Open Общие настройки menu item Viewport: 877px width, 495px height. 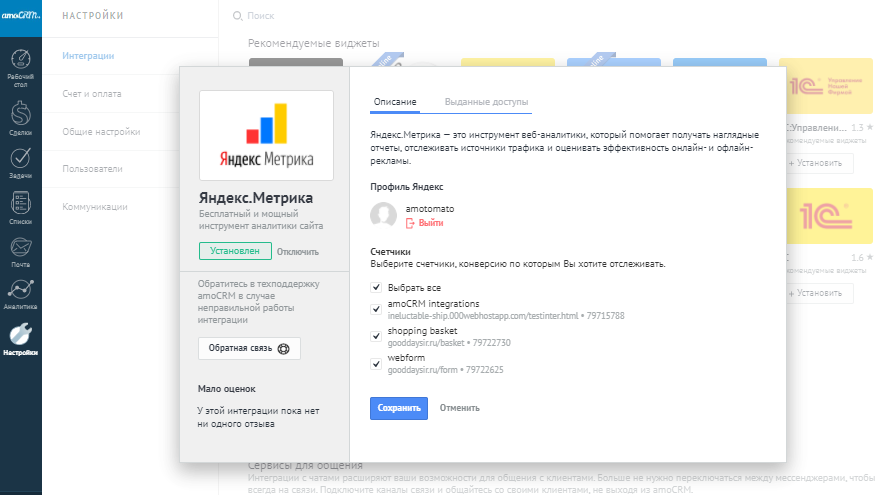(x=101, y=131)
